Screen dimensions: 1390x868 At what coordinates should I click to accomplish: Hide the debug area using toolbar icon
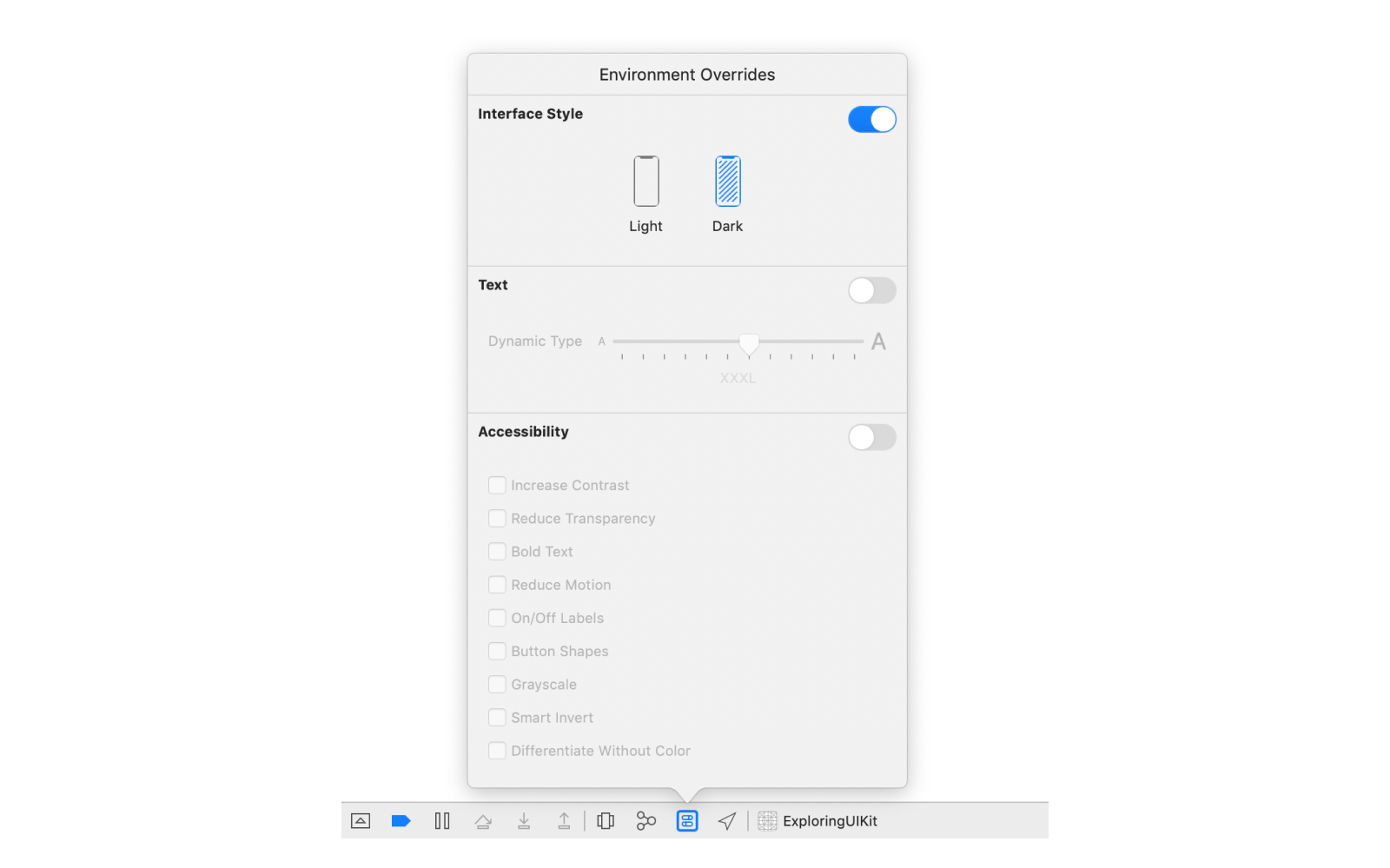(x=361, y=821)
